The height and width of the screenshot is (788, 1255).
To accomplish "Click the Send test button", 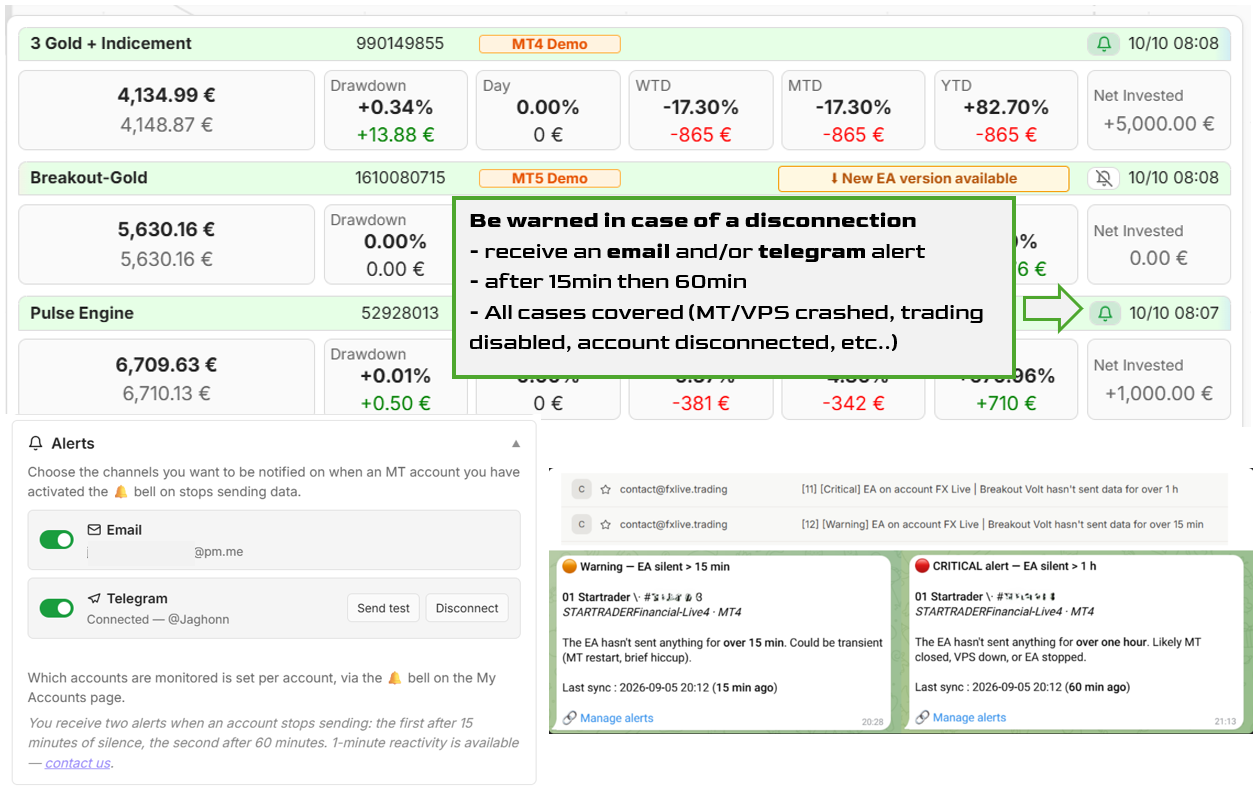I will pos(384,608).
